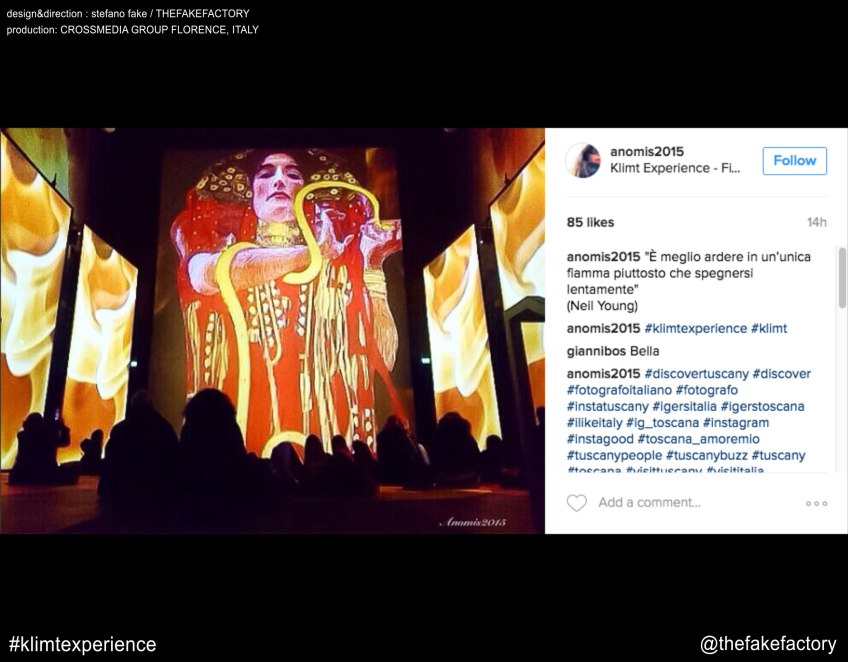Click the Follow button
The width and height of the screenshot is (848, 662).
[794, 161]
